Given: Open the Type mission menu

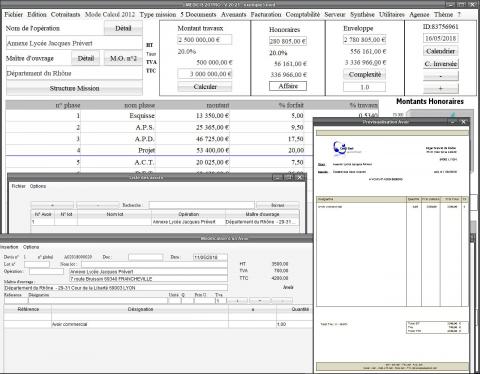Looking at the screenshot, I should [158, 15].
